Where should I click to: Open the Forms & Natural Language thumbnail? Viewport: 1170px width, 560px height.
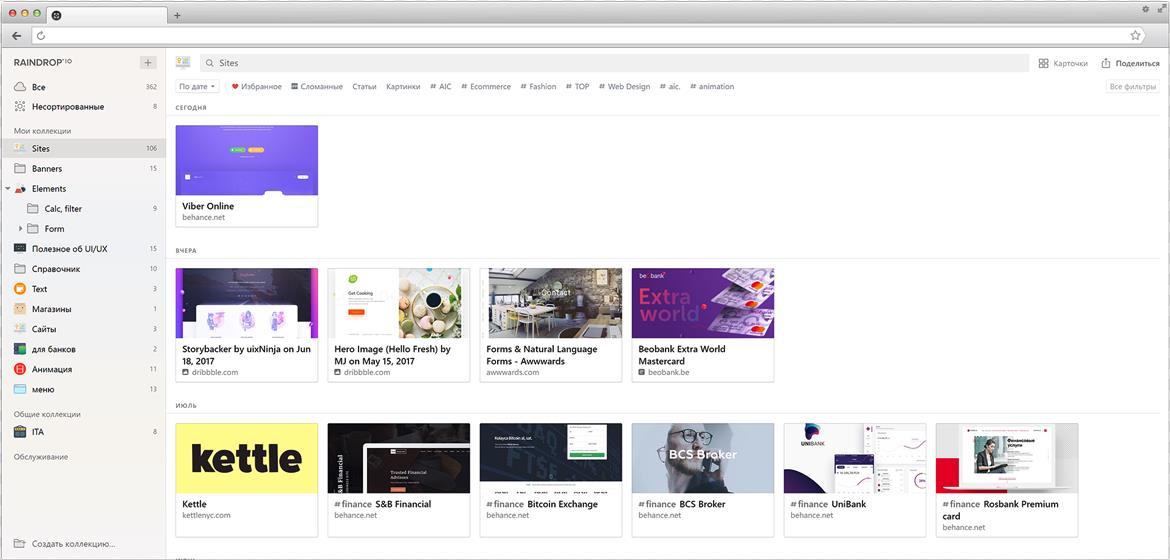click(551, 303)
